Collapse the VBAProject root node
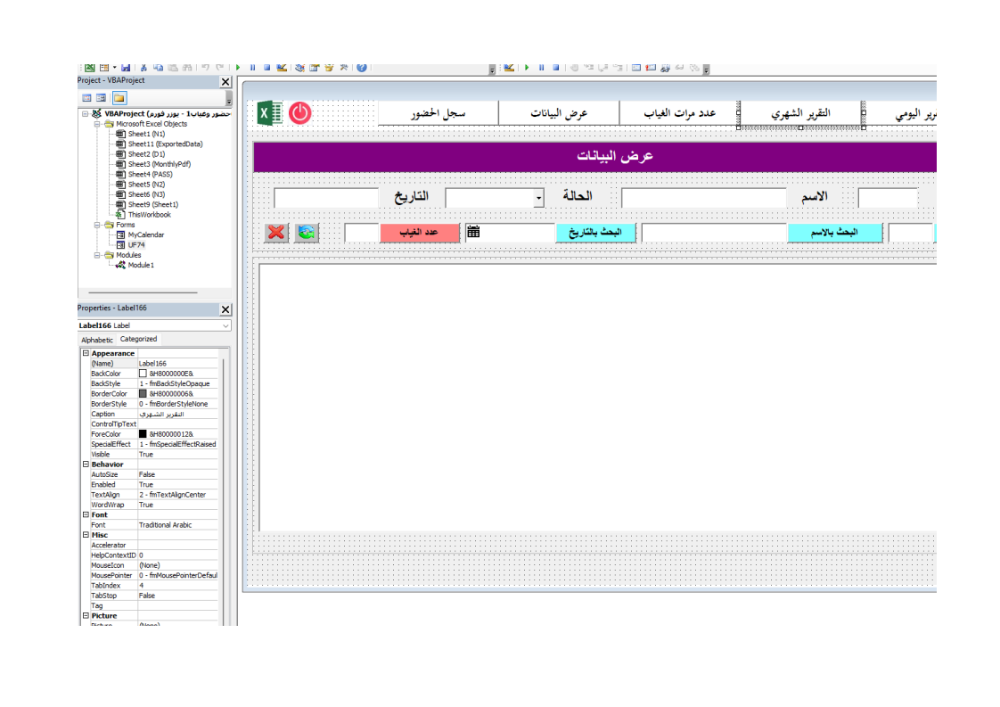 tap(85, 114)
